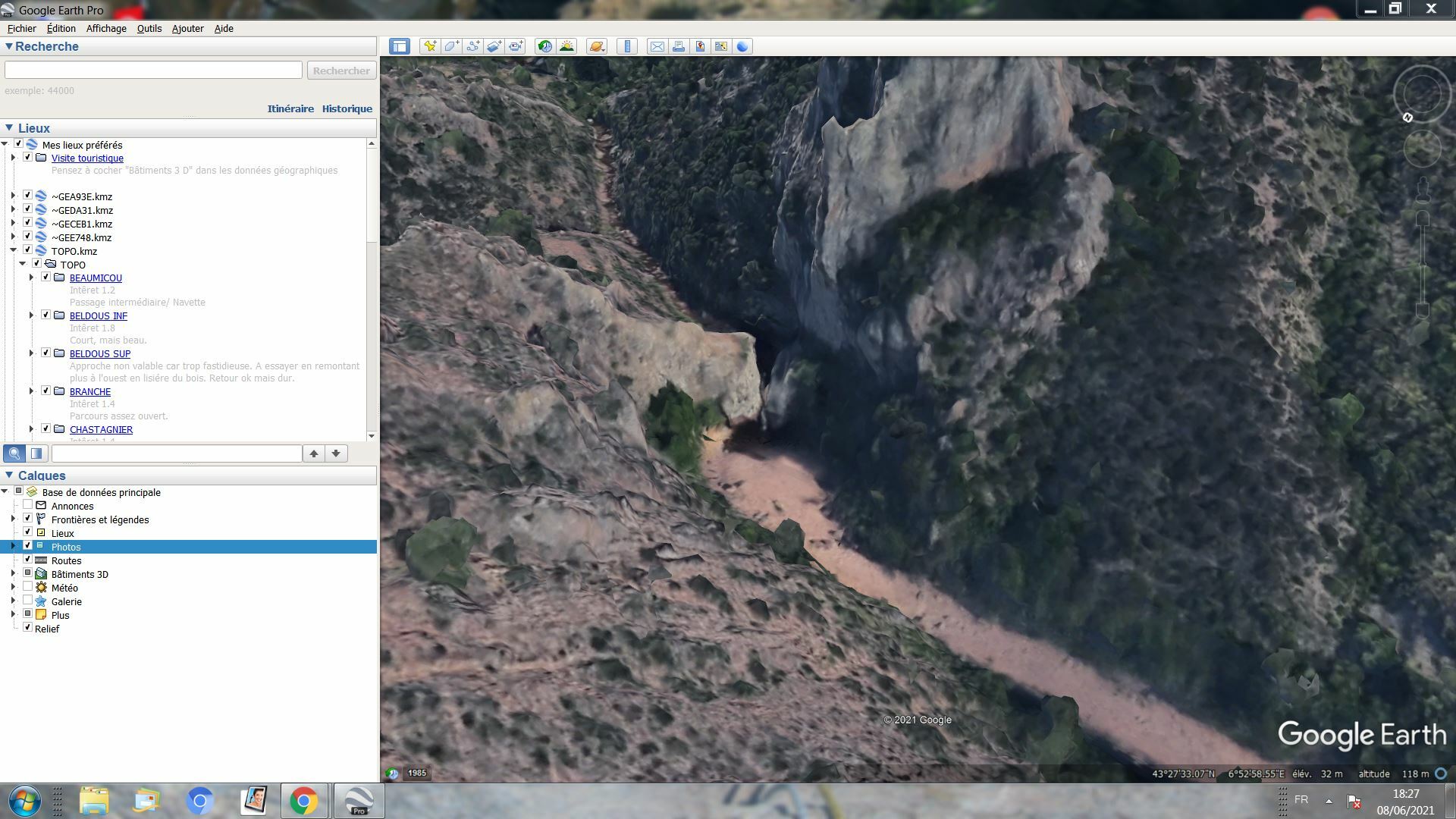This screenshot has width=1456, height=819.
Task: Toggle sunlight across the landscape
Action: point(566,46)
